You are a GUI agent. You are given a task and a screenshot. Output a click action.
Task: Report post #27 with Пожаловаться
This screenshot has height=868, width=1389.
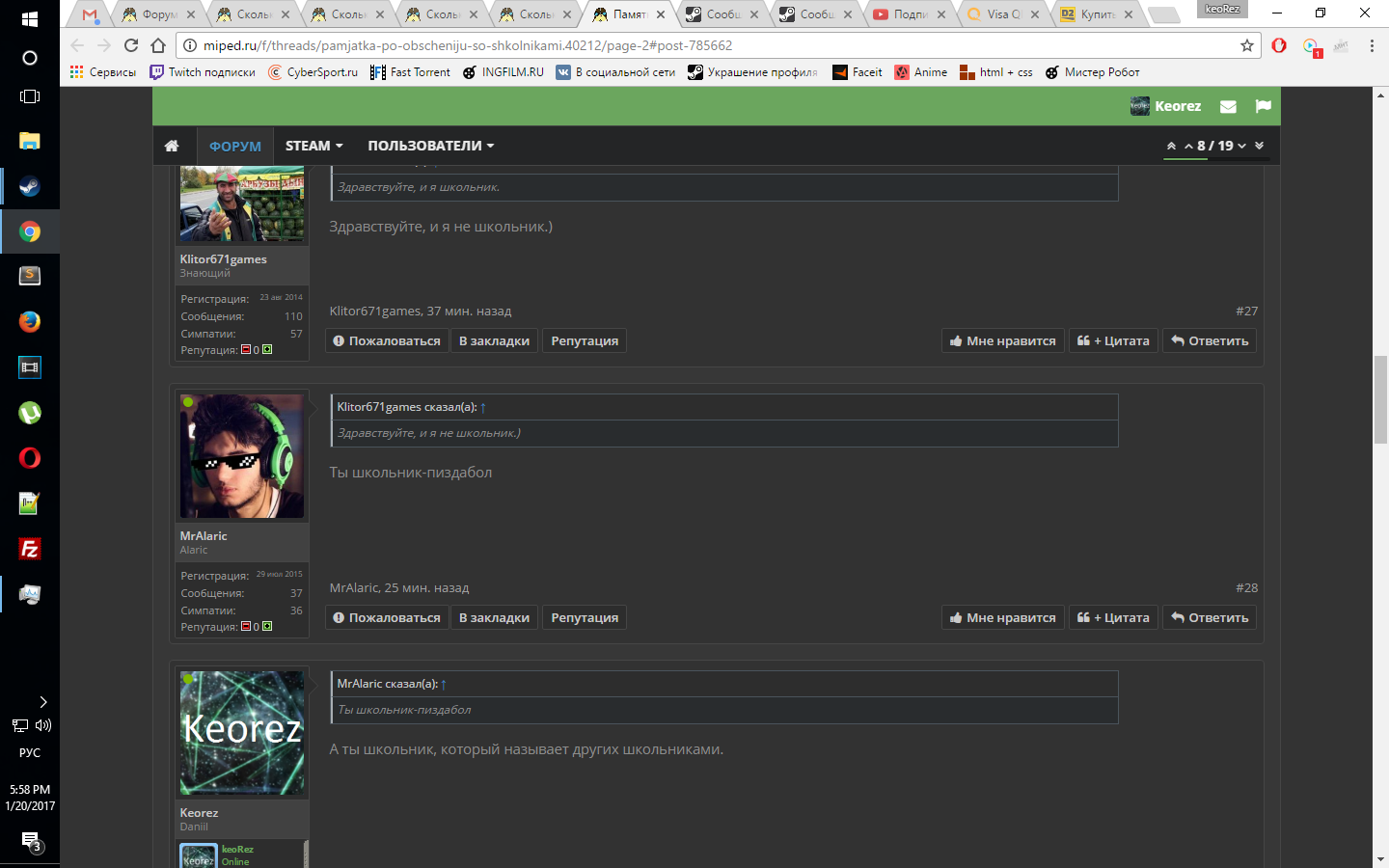tap(387, 340)
